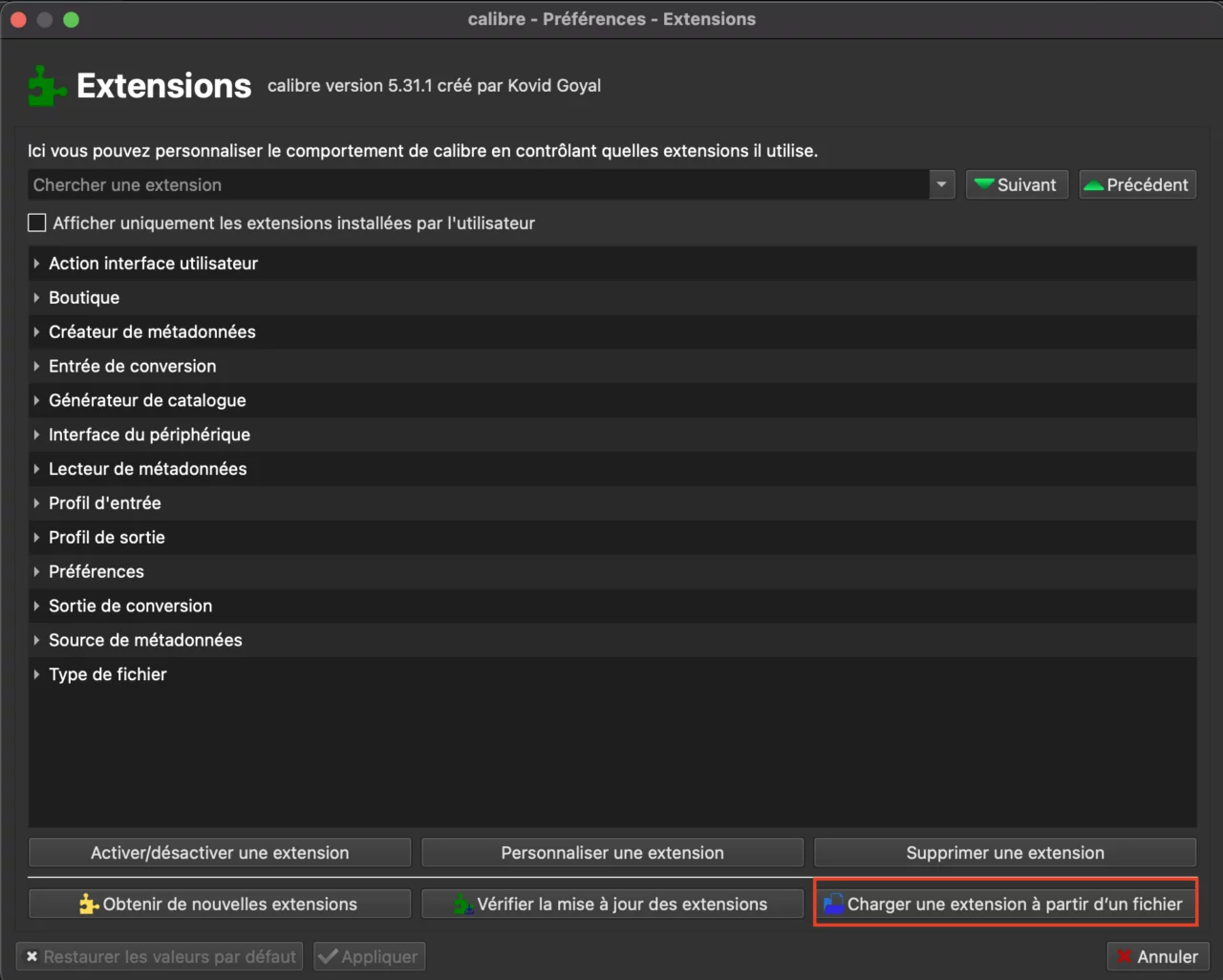
Task: Select the Préférences row
Action: coord(612,571)
